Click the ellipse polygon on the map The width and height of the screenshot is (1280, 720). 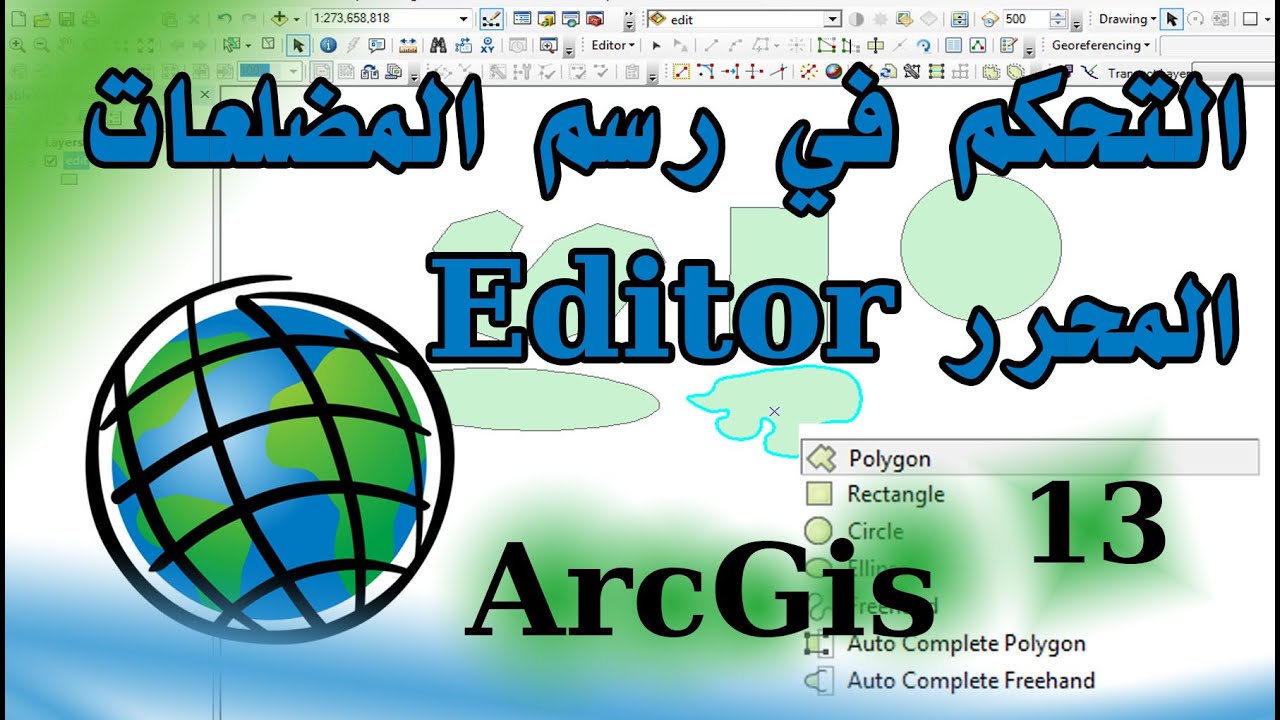point(544,400)
